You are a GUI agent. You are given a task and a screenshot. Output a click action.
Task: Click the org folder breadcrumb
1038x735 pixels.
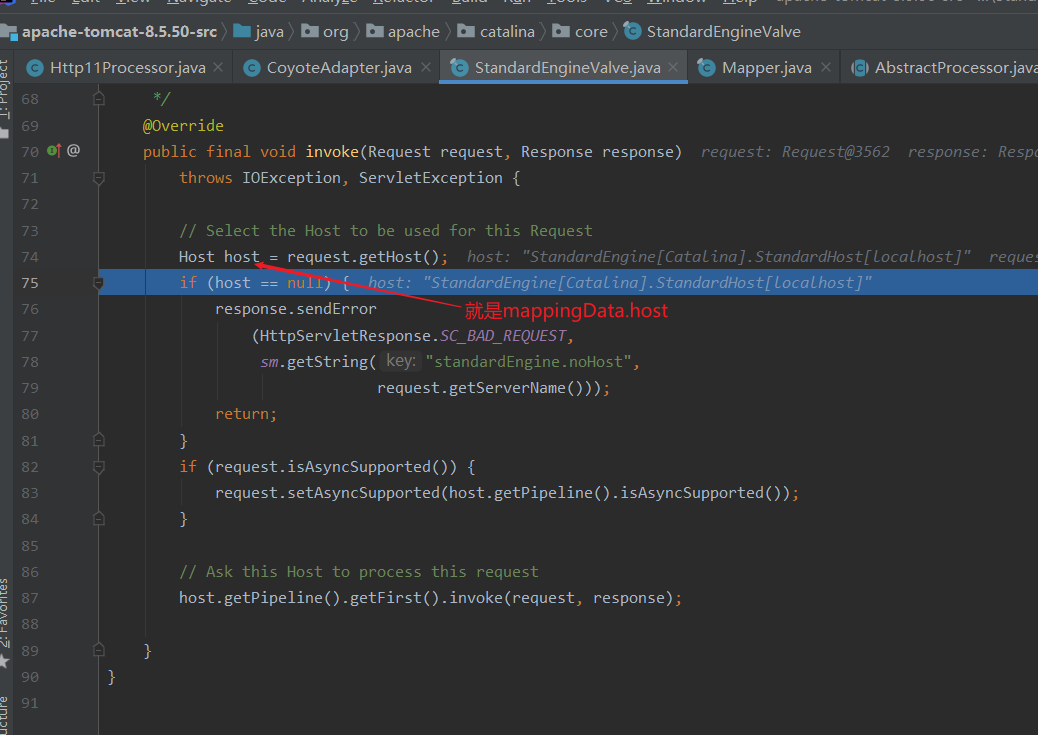pyautogui.click(x=325, y=32)
